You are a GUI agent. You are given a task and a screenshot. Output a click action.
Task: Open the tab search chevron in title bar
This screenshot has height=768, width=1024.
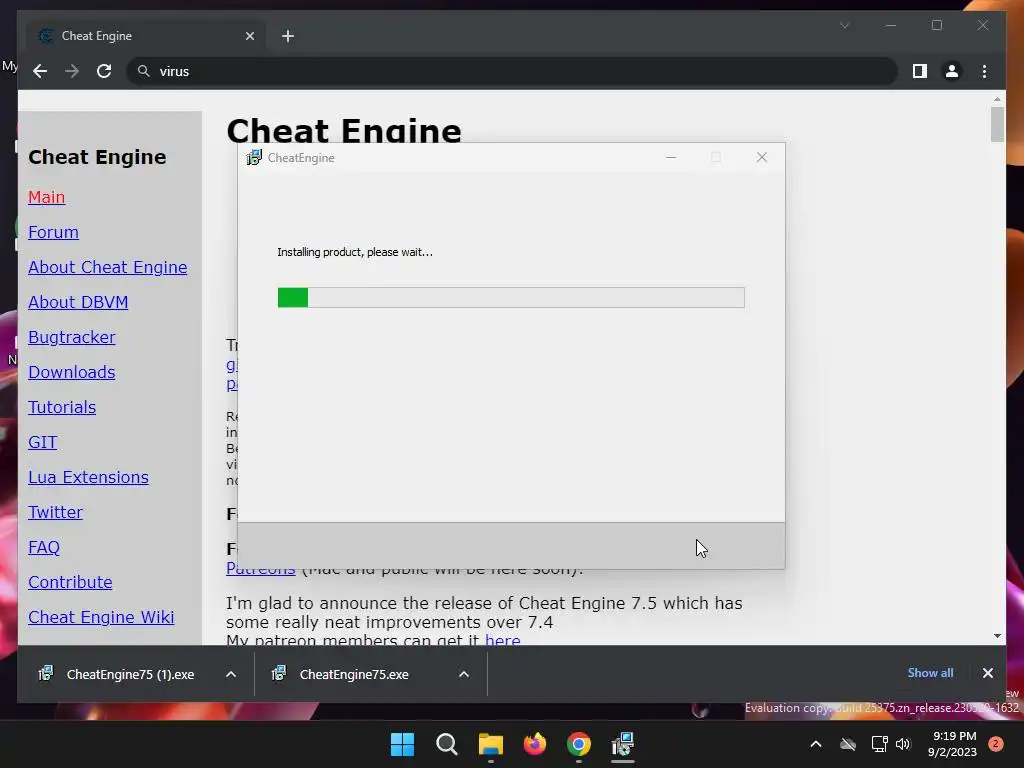pyautogui.click(x=844, y=25)
